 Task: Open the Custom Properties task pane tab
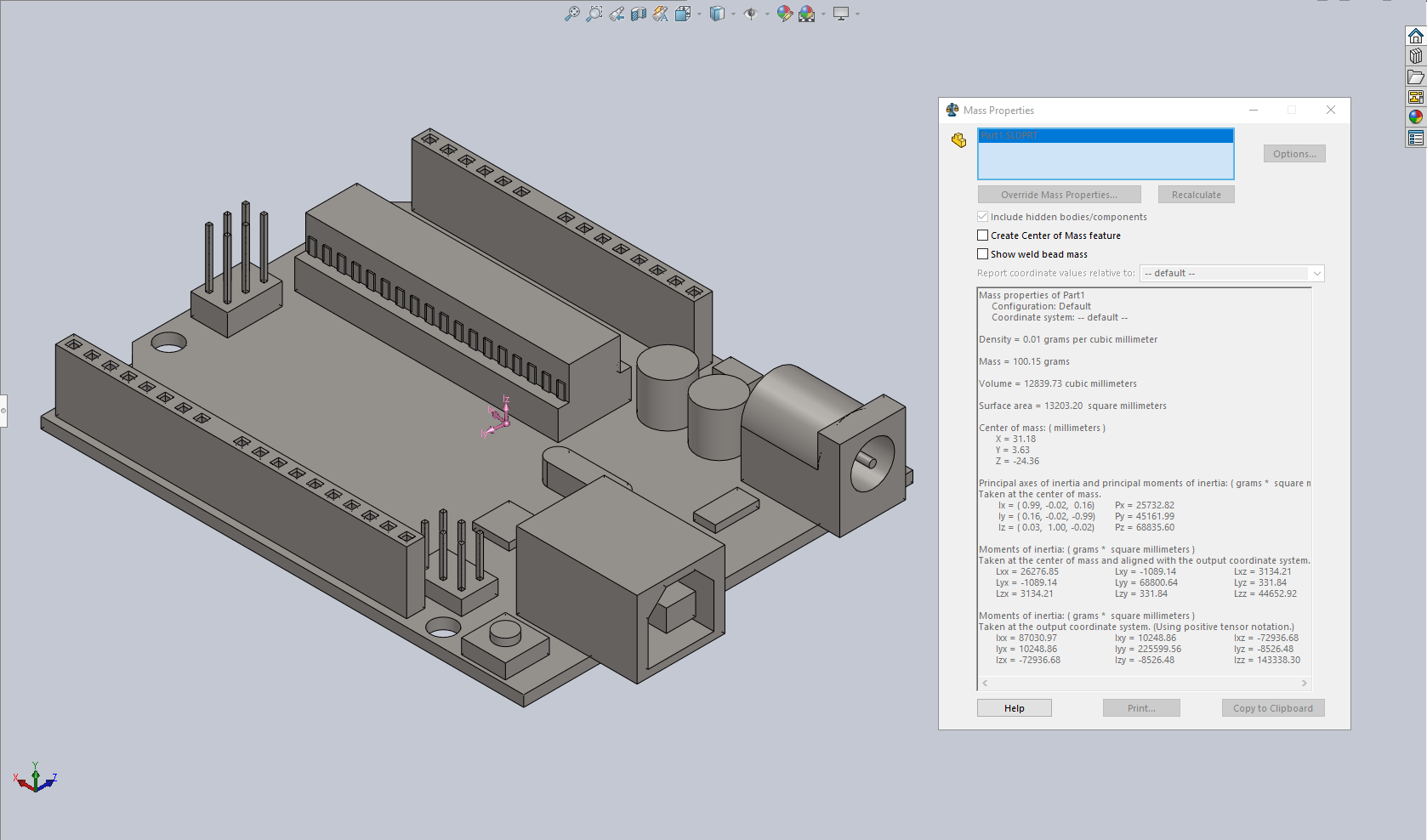point(1416,138)
